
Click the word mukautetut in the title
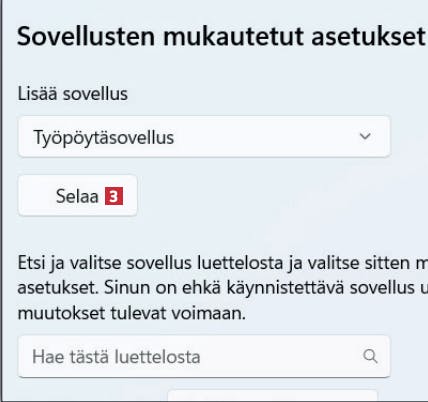click(x=233, y=36)
